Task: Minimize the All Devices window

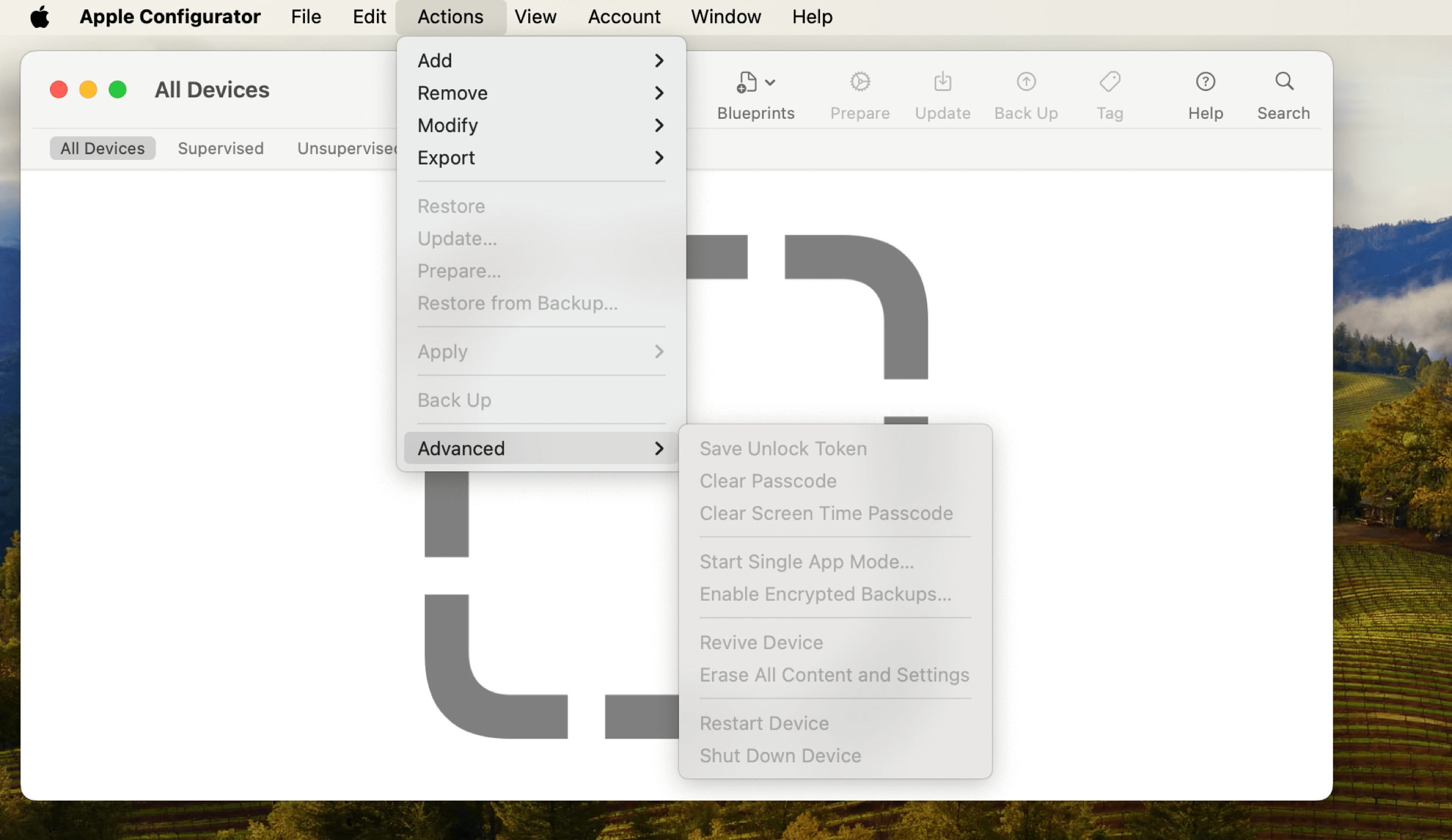Action: 88,90
